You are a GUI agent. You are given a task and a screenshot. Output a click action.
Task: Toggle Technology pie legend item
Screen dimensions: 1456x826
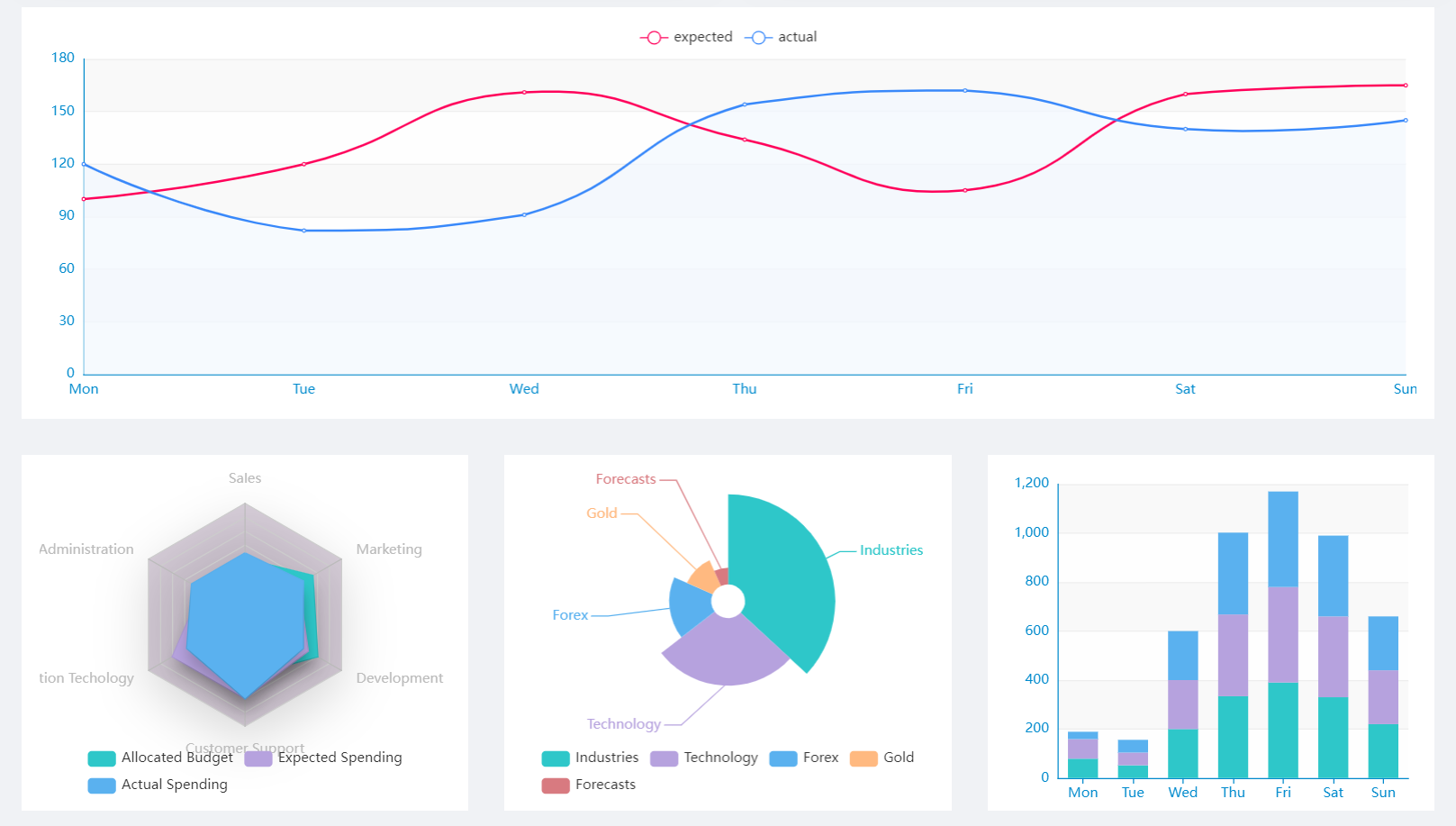pyautogui.click(x=704, y=758)
